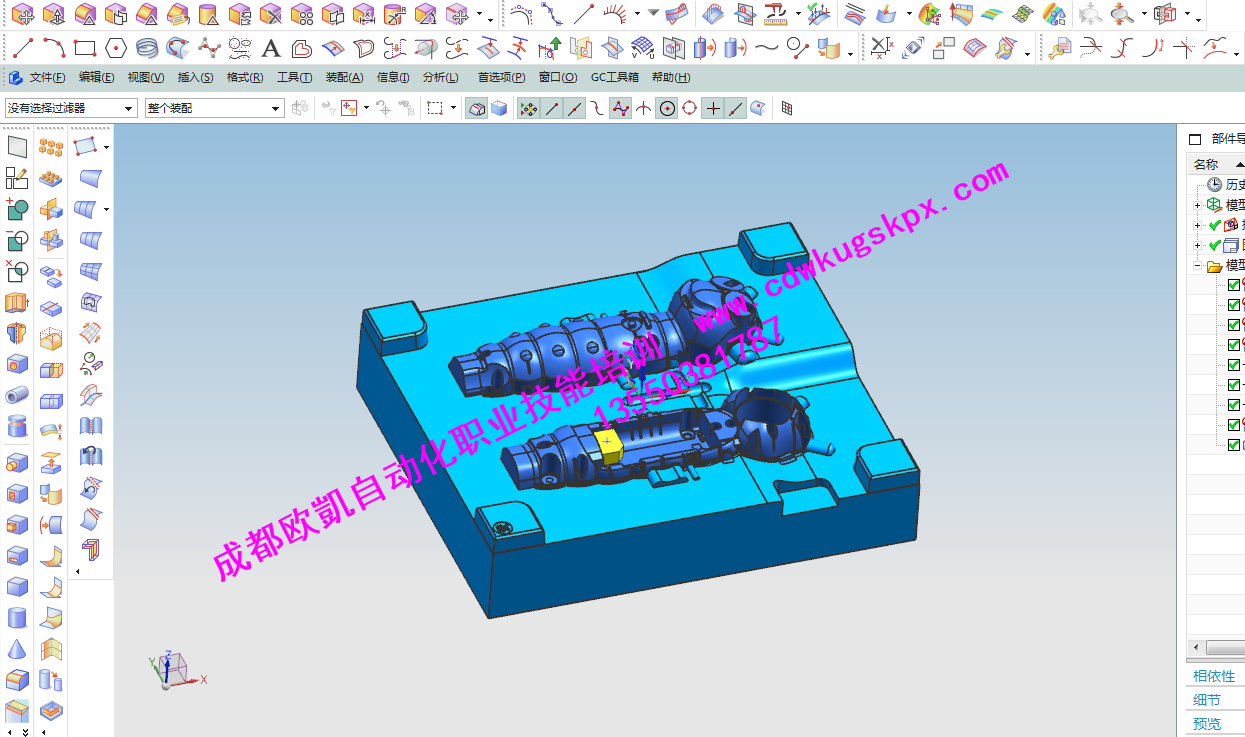Open the point grid icon after snap tools

click(787, 108)
